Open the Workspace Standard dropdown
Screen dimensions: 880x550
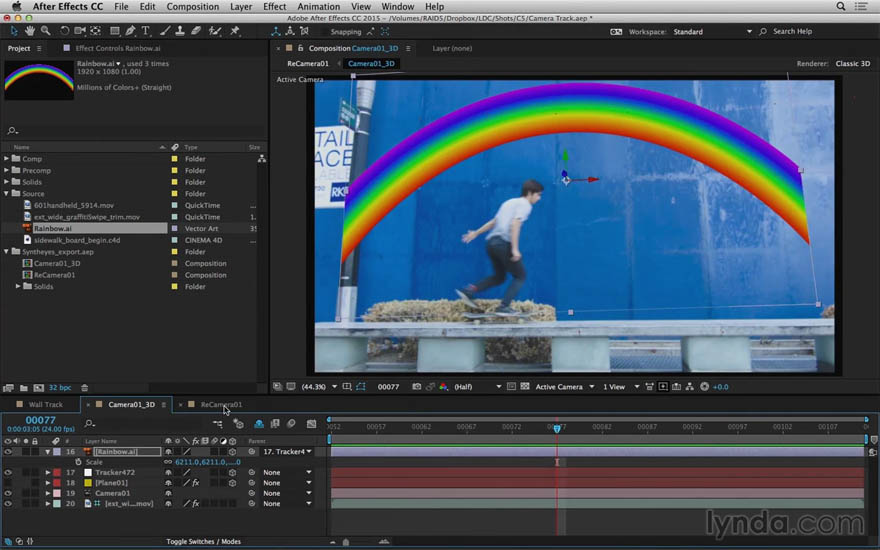(712, 32)
